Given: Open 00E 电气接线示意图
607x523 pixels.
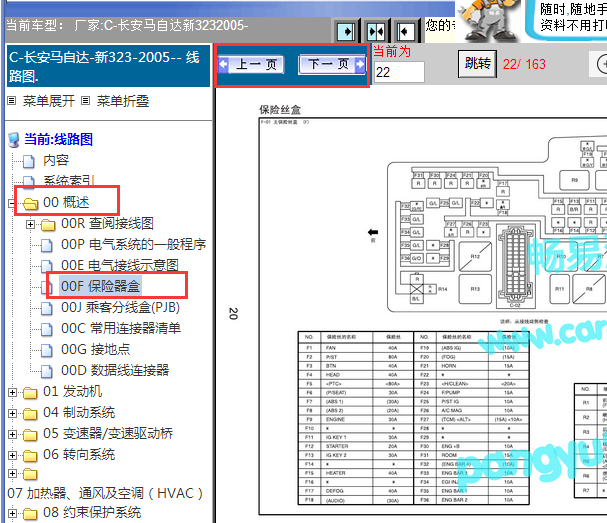Looking at the screenshot, I should [120, 265].
